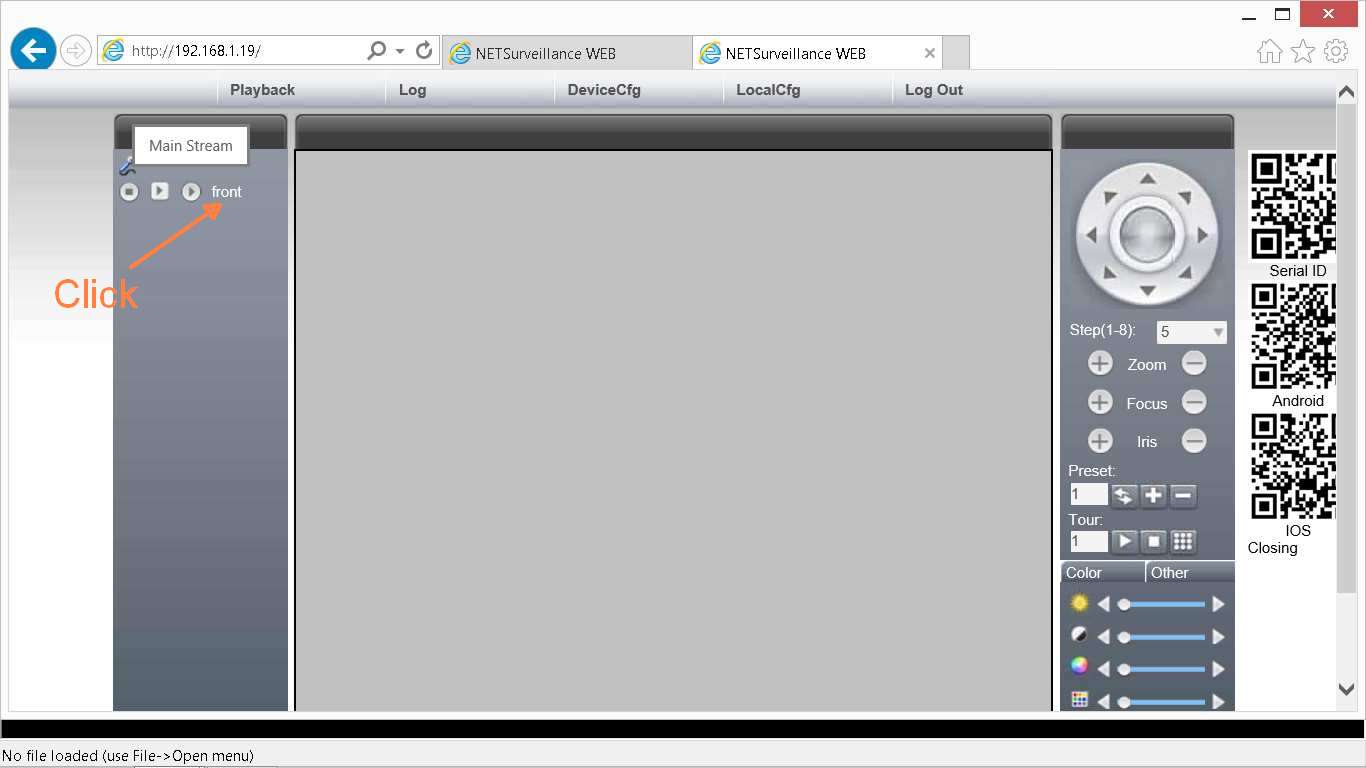Increase saturation with right arrow
The image size is (1366, 768).
pyautogui.click(x=1218, y=669)
